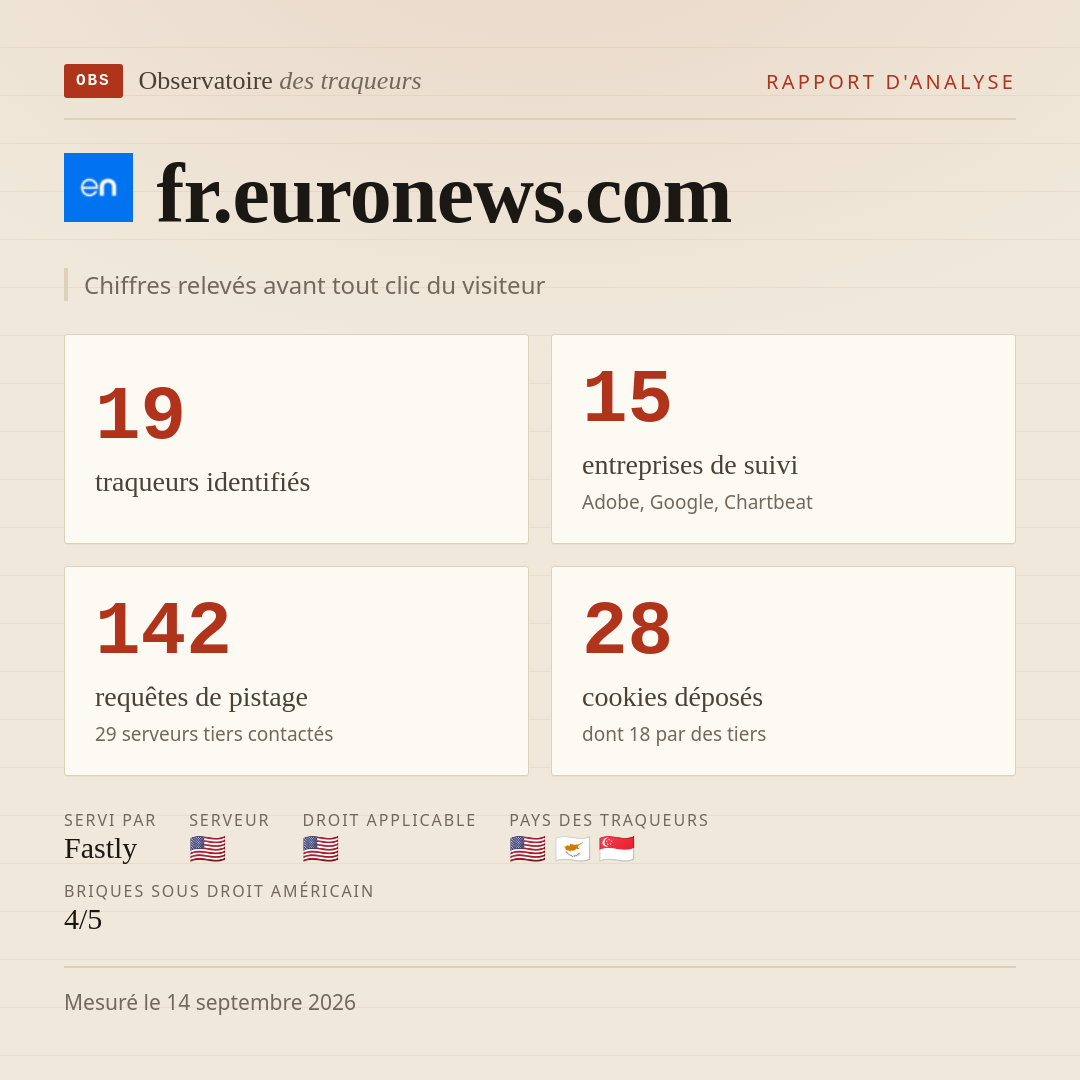This screenshot has width=1080, height=1080.
Task: Click the US flag under Pays des traqueurs
Action: click(528, 849)
